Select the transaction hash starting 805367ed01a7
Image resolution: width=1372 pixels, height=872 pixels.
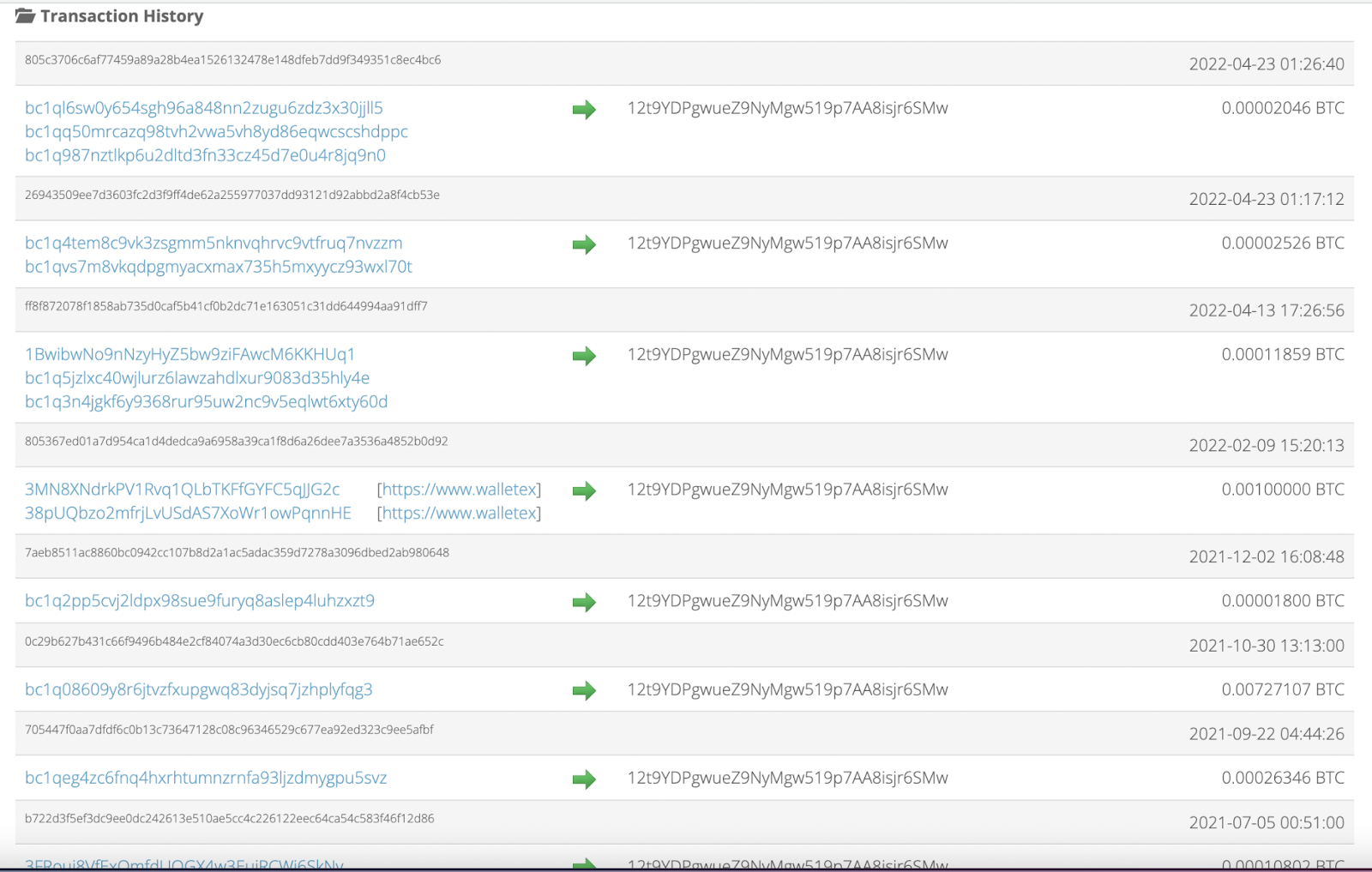(237, 442)
